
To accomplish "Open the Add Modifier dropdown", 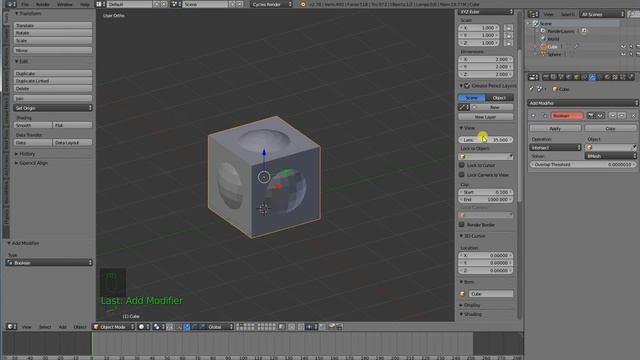I will [x=583, y=103].
